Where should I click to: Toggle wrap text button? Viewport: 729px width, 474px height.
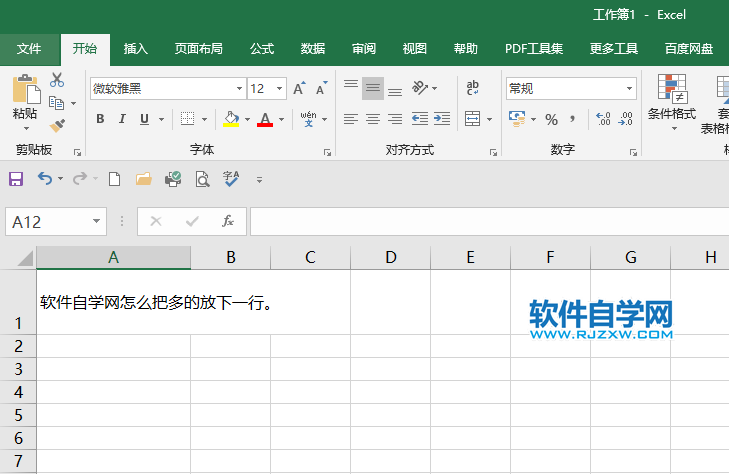pos(472,87)
